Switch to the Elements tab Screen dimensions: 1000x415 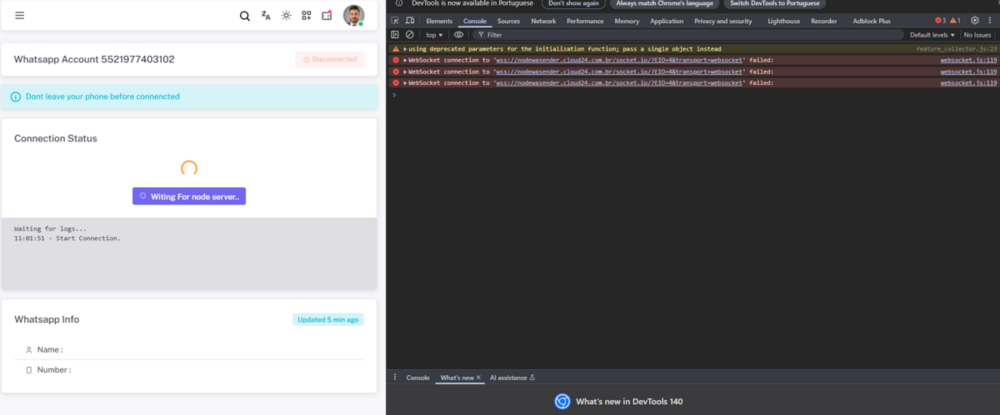tap(439, 21)
